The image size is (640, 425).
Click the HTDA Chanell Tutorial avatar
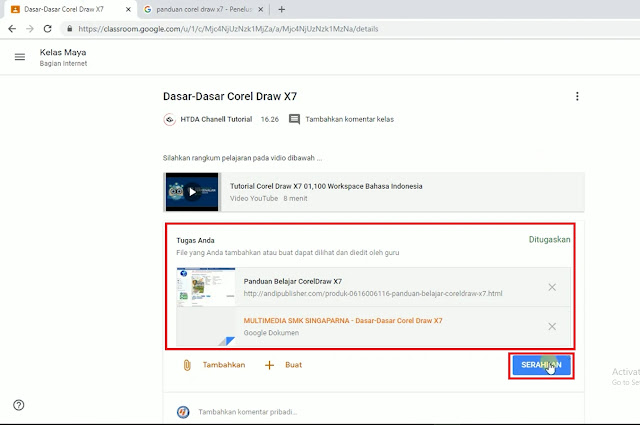click(169, 119)
